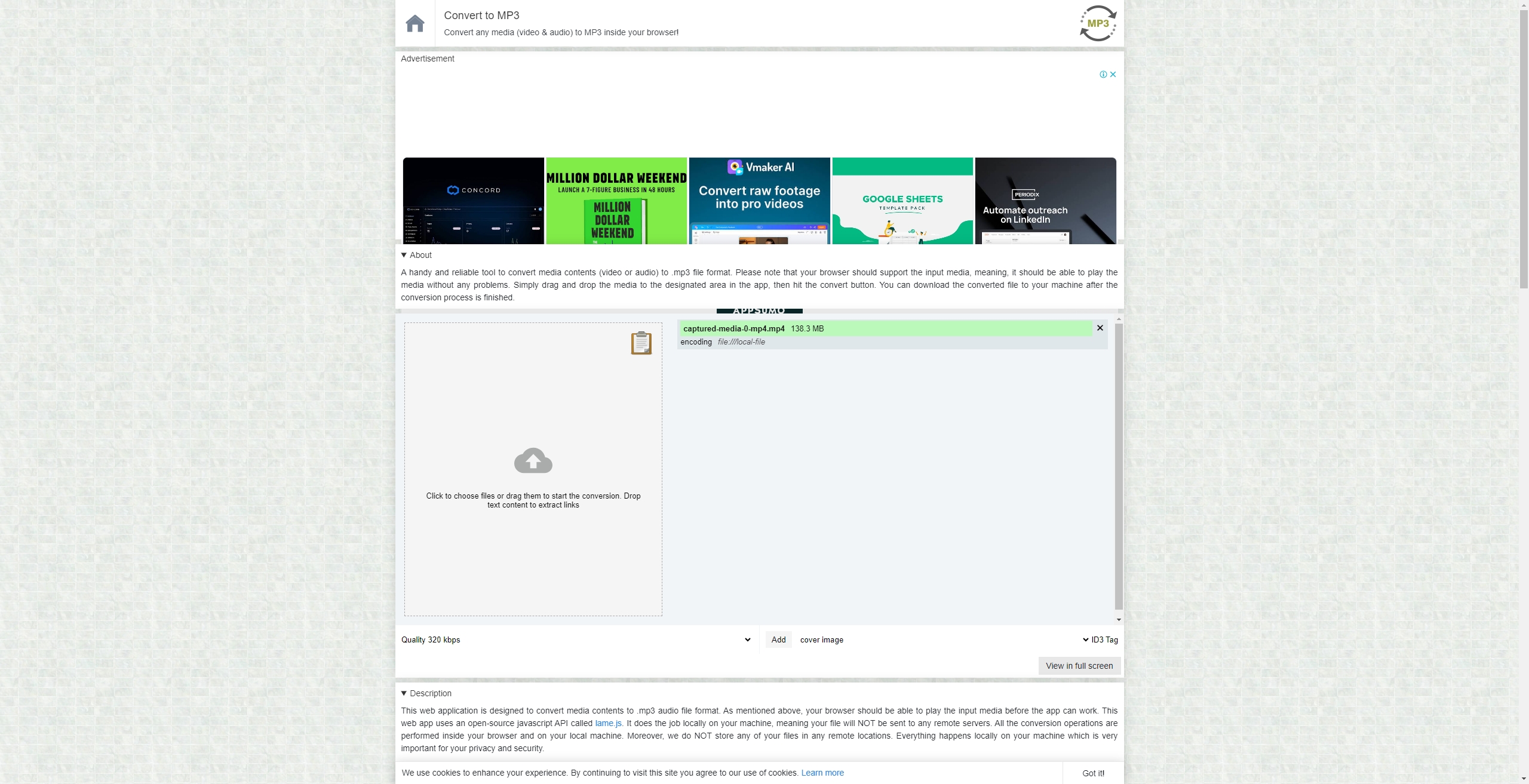Viewport: 1529px width, 784px height.
Task: Click the Learn more link in cookie notice
Action: tap(822, 773)
